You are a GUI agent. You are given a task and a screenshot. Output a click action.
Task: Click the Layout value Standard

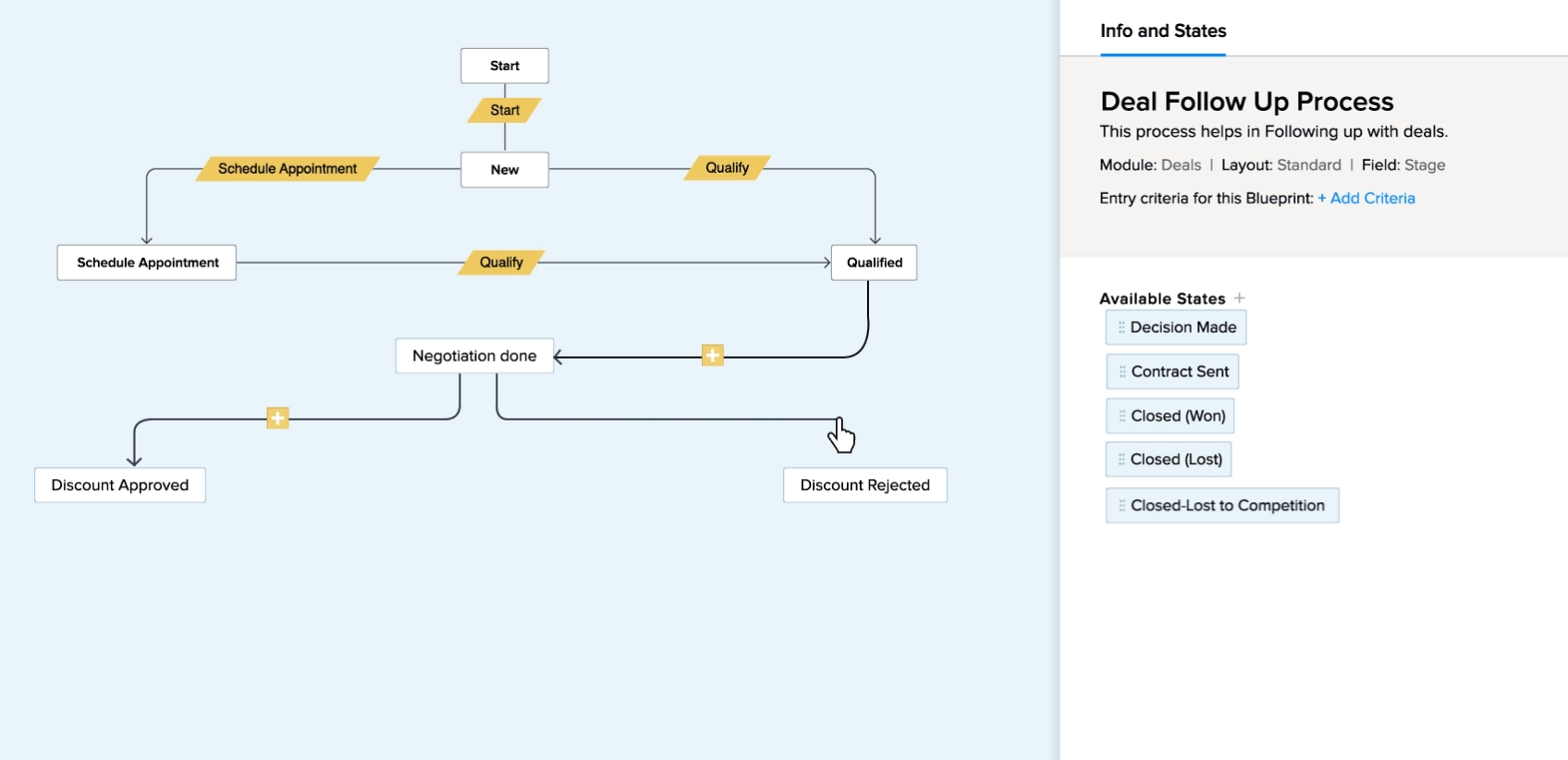(x=1308, y=165)
